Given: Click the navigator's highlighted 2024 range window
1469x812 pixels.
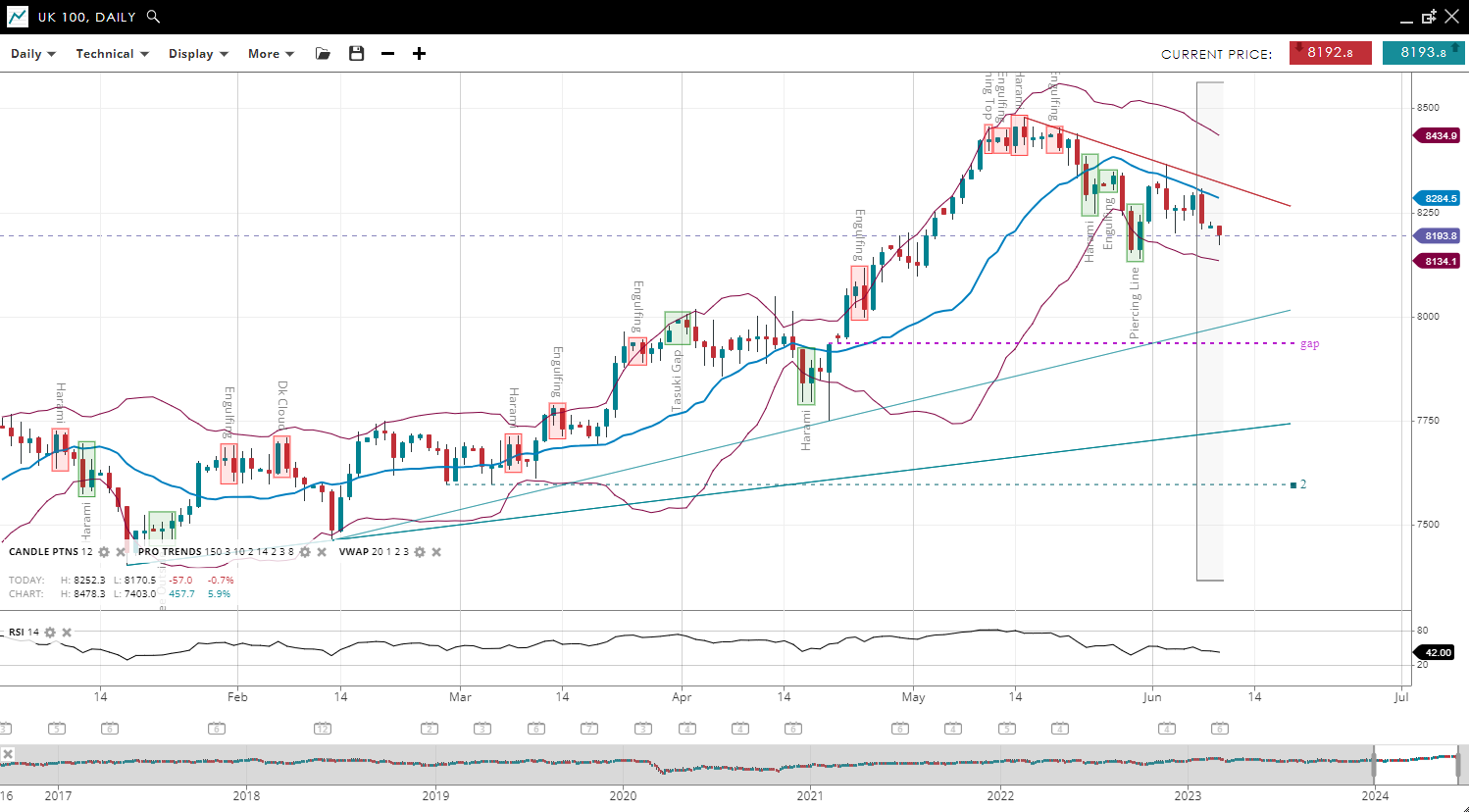Looking at the screenshot, I should pyautogui.click(x=1416, y=762).
